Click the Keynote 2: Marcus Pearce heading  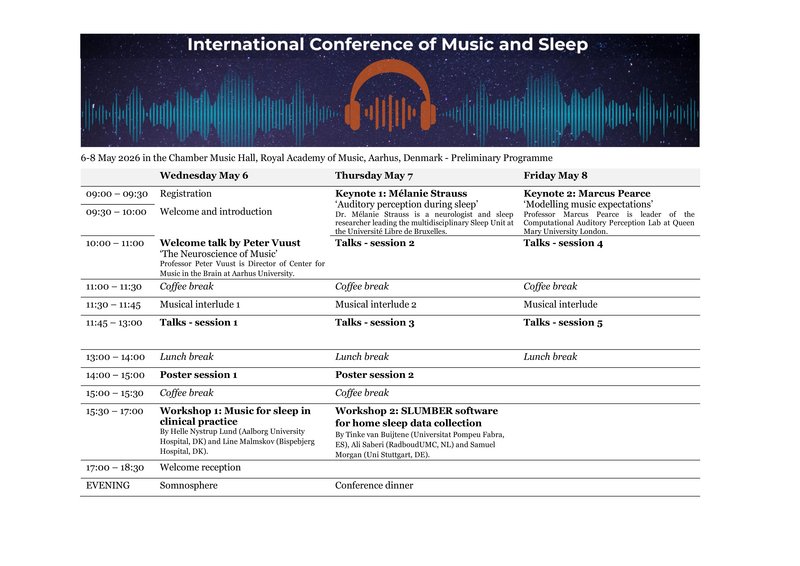pos(587,194)
